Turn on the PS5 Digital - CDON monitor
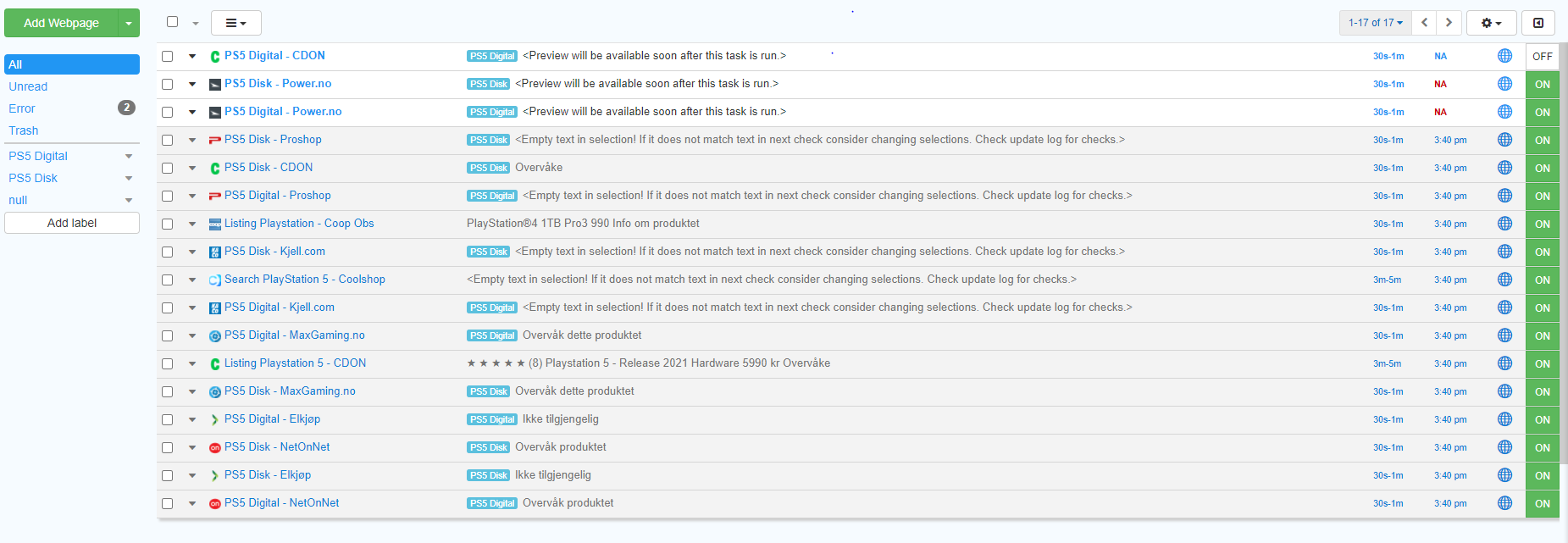Viewport: 1568px width, 543px height. pyautogui.click(x=1543, y=56)
